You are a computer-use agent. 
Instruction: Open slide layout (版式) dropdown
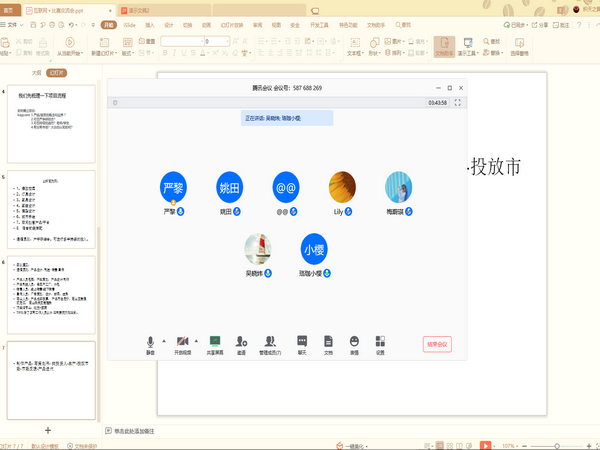click(x=128, y=53)
